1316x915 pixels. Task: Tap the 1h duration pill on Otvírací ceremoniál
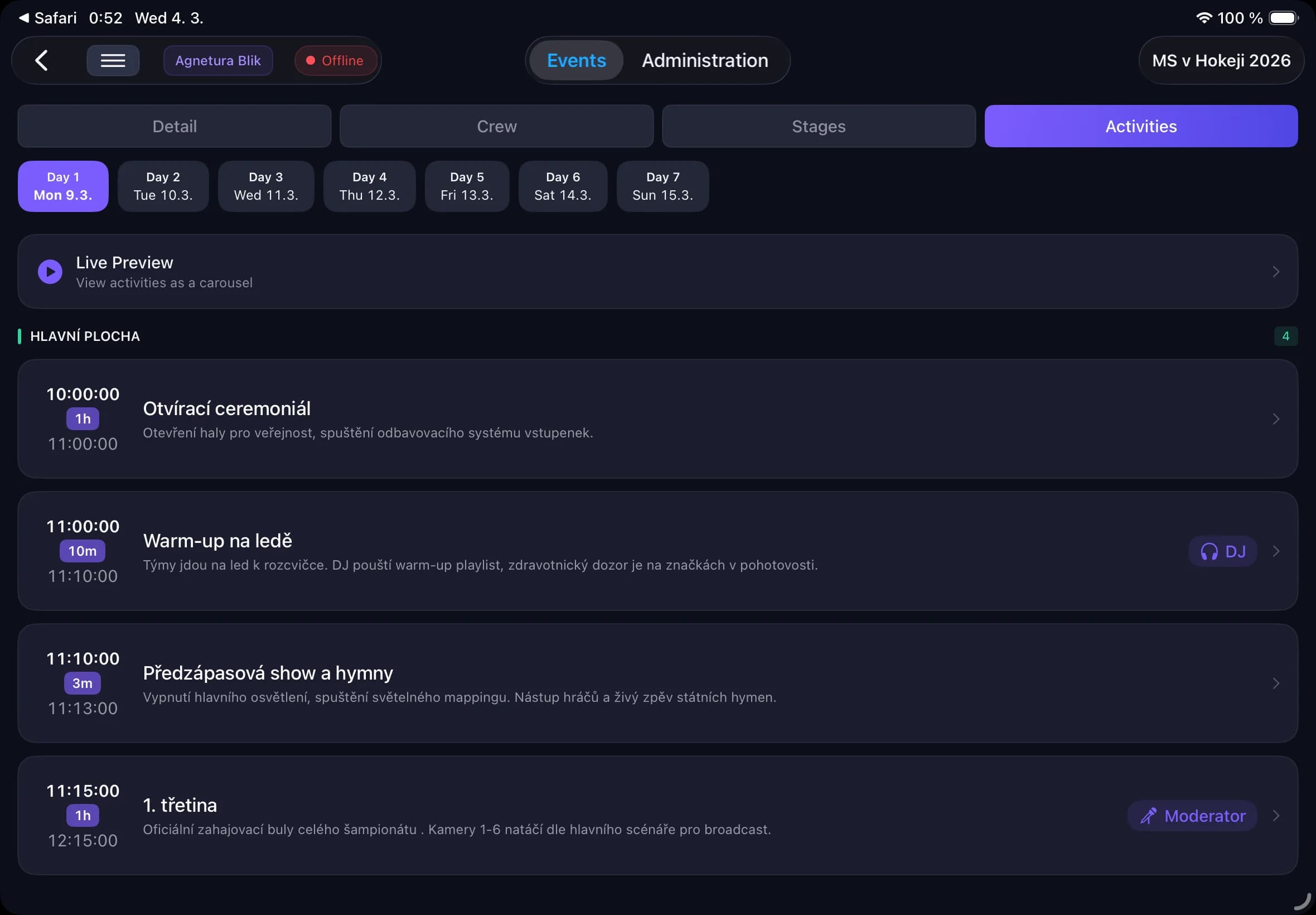83,418
